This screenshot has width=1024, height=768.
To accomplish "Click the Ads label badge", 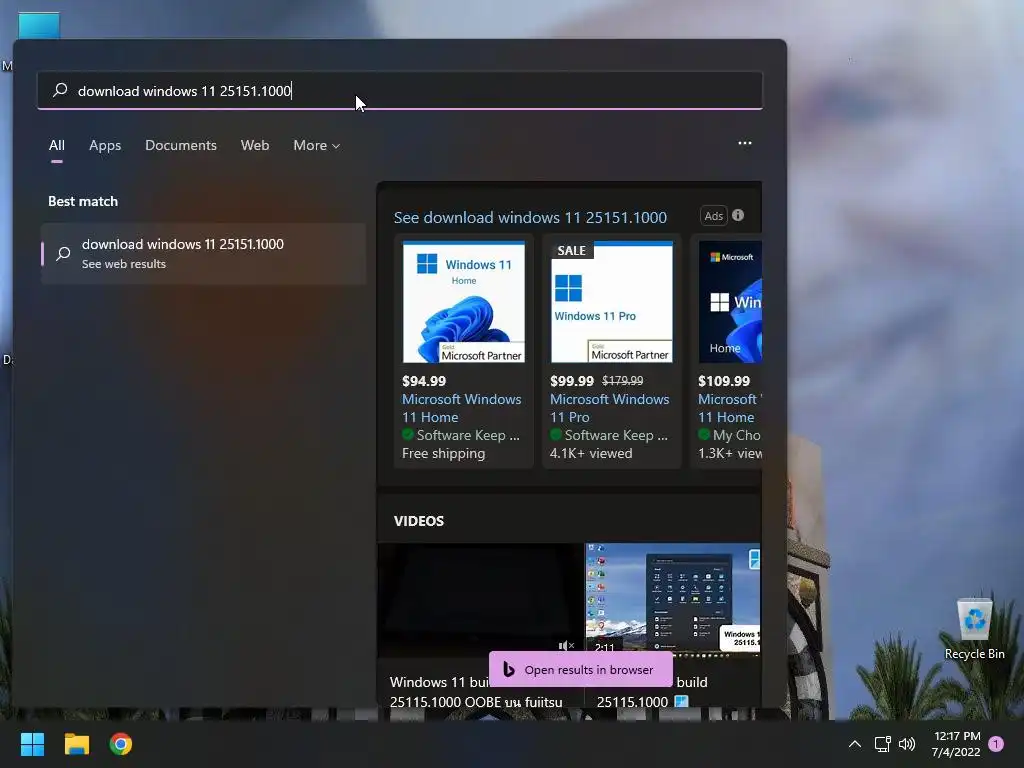I will pos(713,216).
